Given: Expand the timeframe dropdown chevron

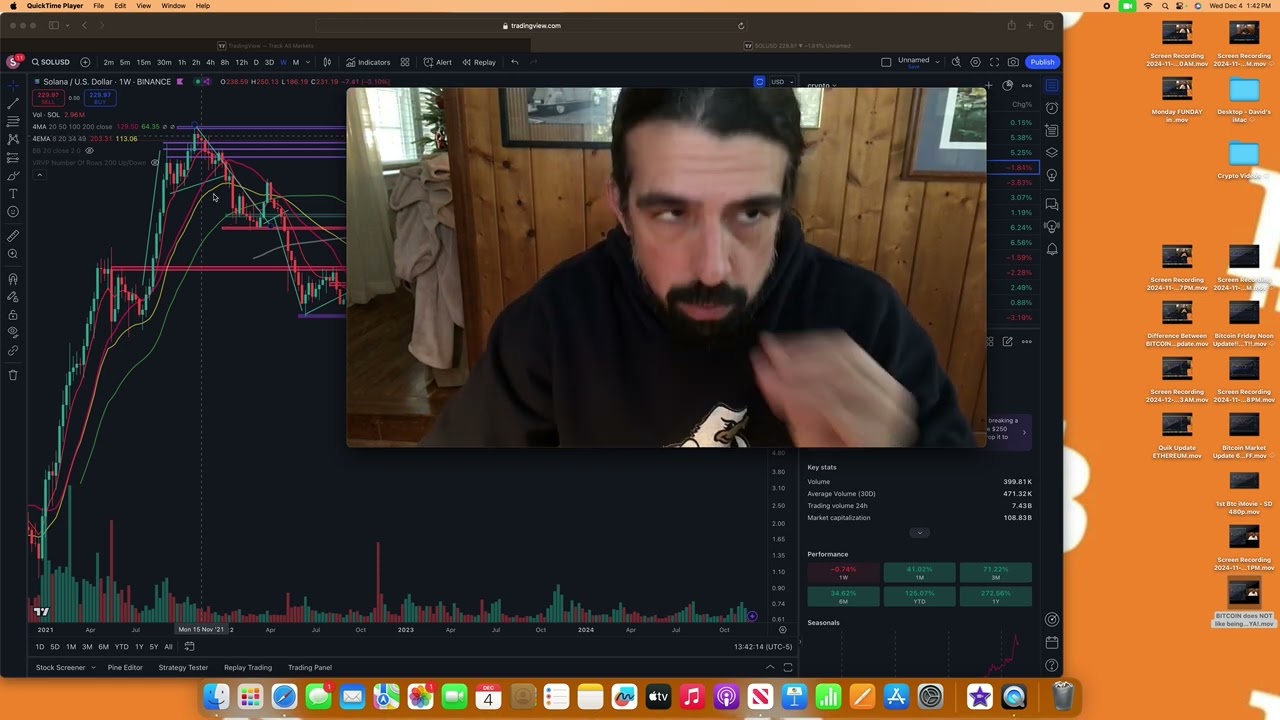Looking at the screenshot, I should click(308, 62).
